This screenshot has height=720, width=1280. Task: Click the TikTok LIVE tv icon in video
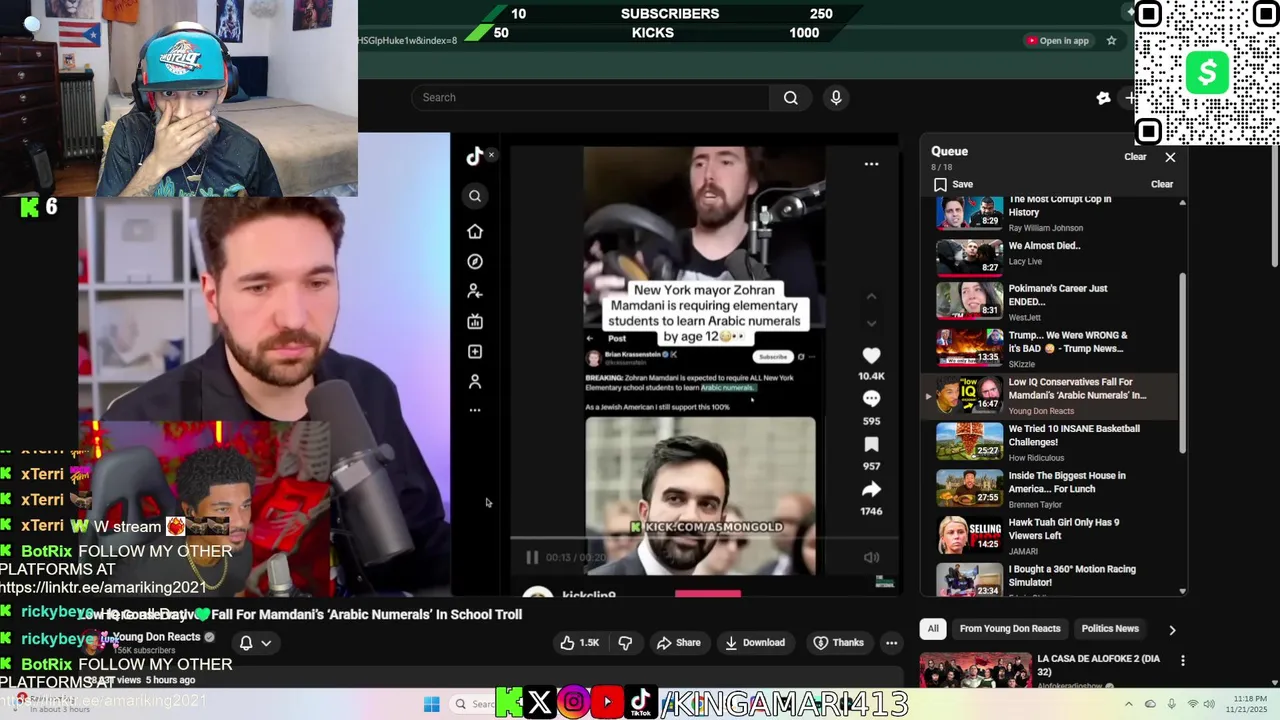pos(475,321)
